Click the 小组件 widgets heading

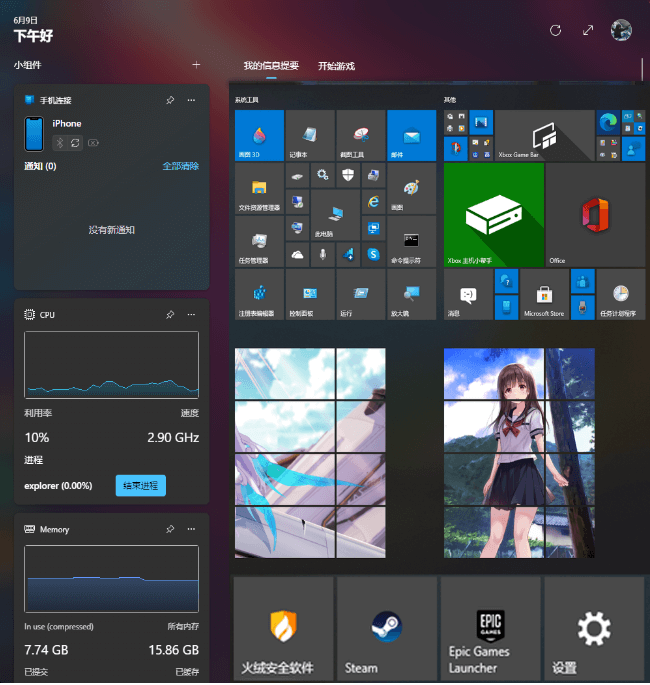tap(28, 65)
